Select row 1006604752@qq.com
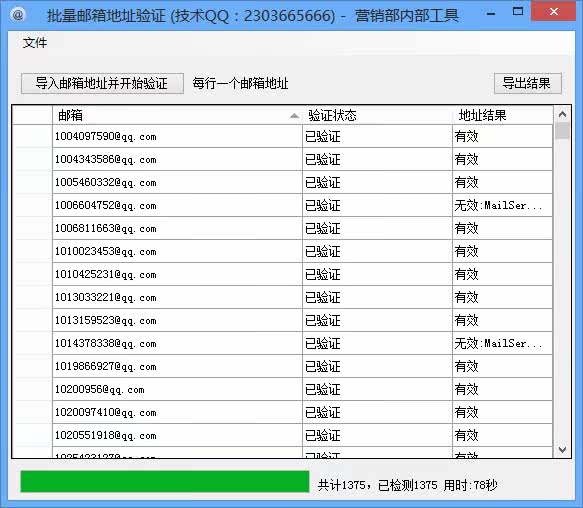The width and height of the screenshot is (583, 508). pyautogui.click(x=283, y=206)
